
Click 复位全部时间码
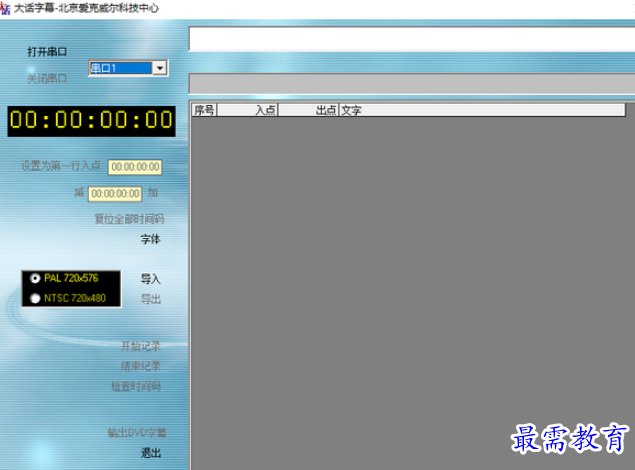pos(129,219)
